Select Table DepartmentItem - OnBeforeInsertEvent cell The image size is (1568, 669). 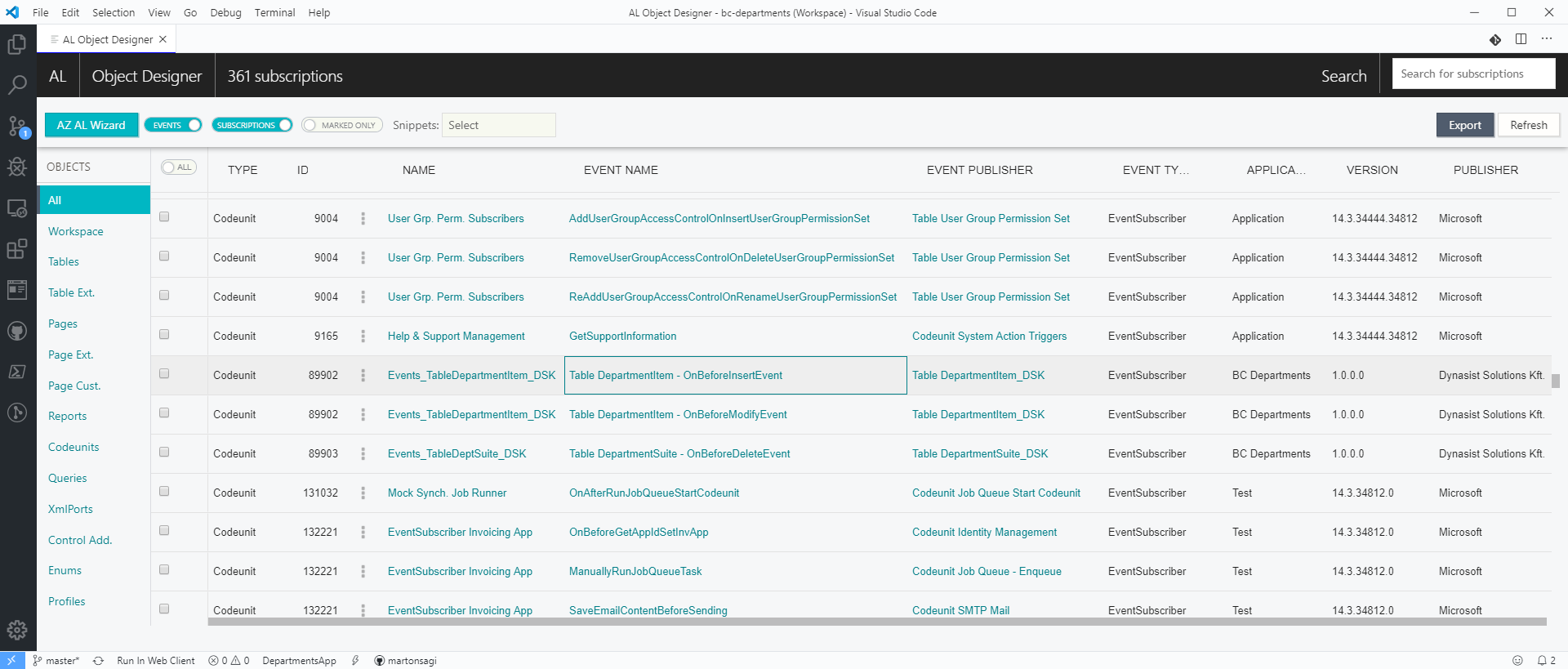736,375
